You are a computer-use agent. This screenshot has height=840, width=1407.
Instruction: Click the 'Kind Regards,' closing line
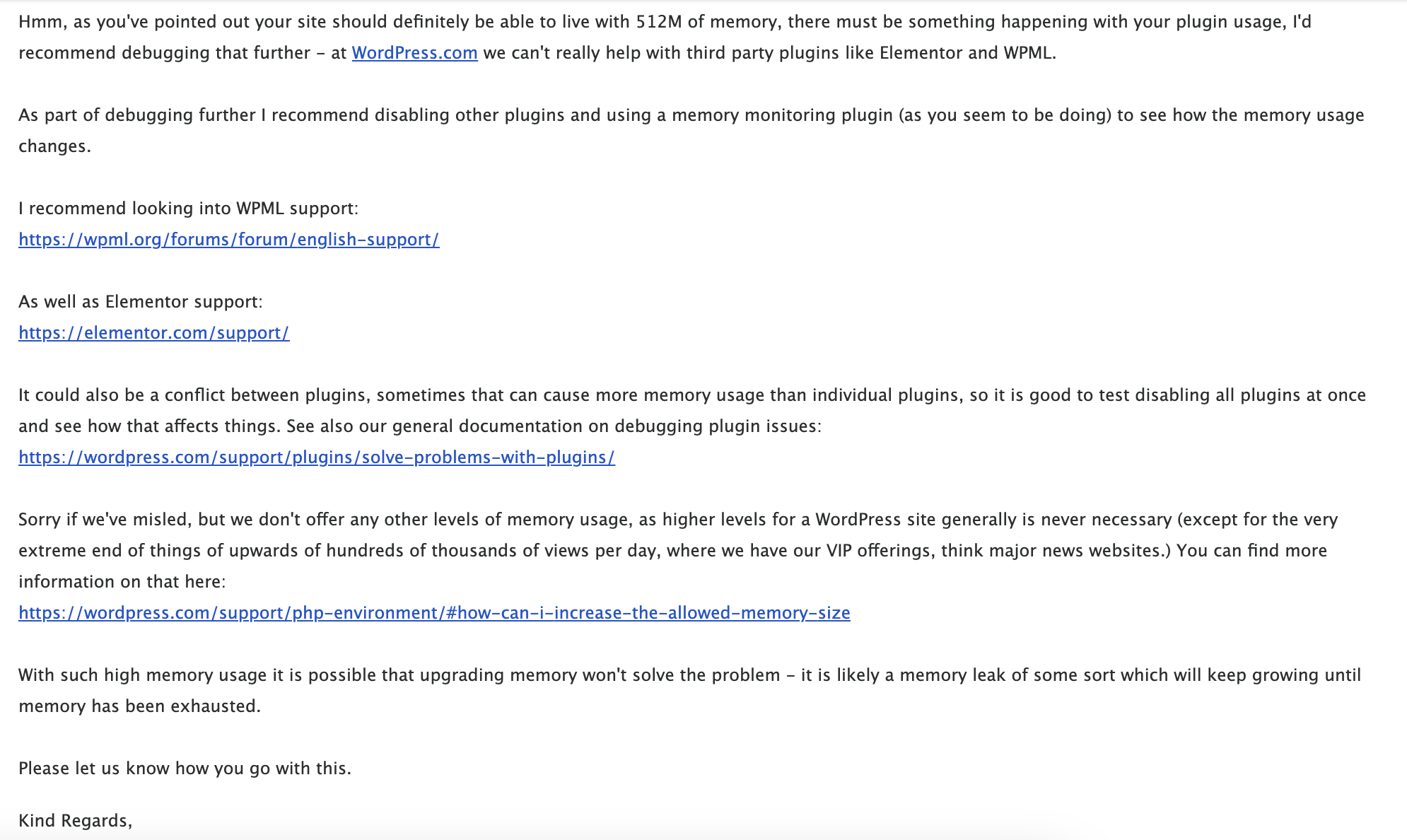click(x=75, y=821)
